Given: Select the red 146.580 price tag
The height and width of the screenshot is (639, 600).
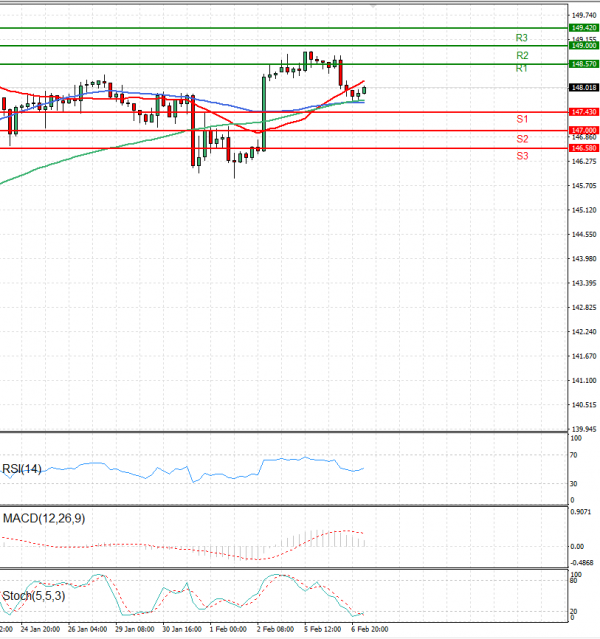Looking at the screenshot, I should [584, 148].
